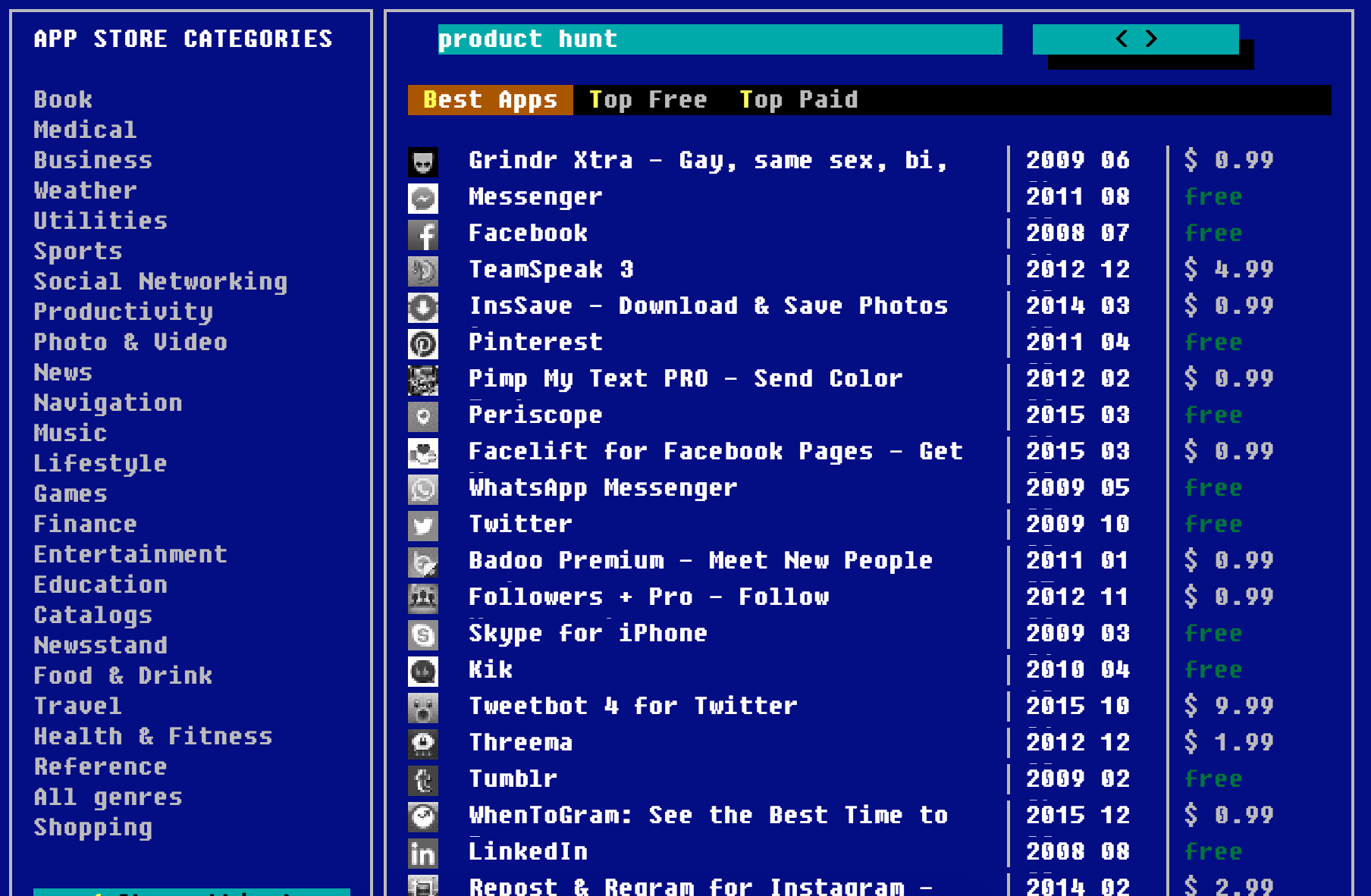Select the Finance category

[x=86, y=524]
